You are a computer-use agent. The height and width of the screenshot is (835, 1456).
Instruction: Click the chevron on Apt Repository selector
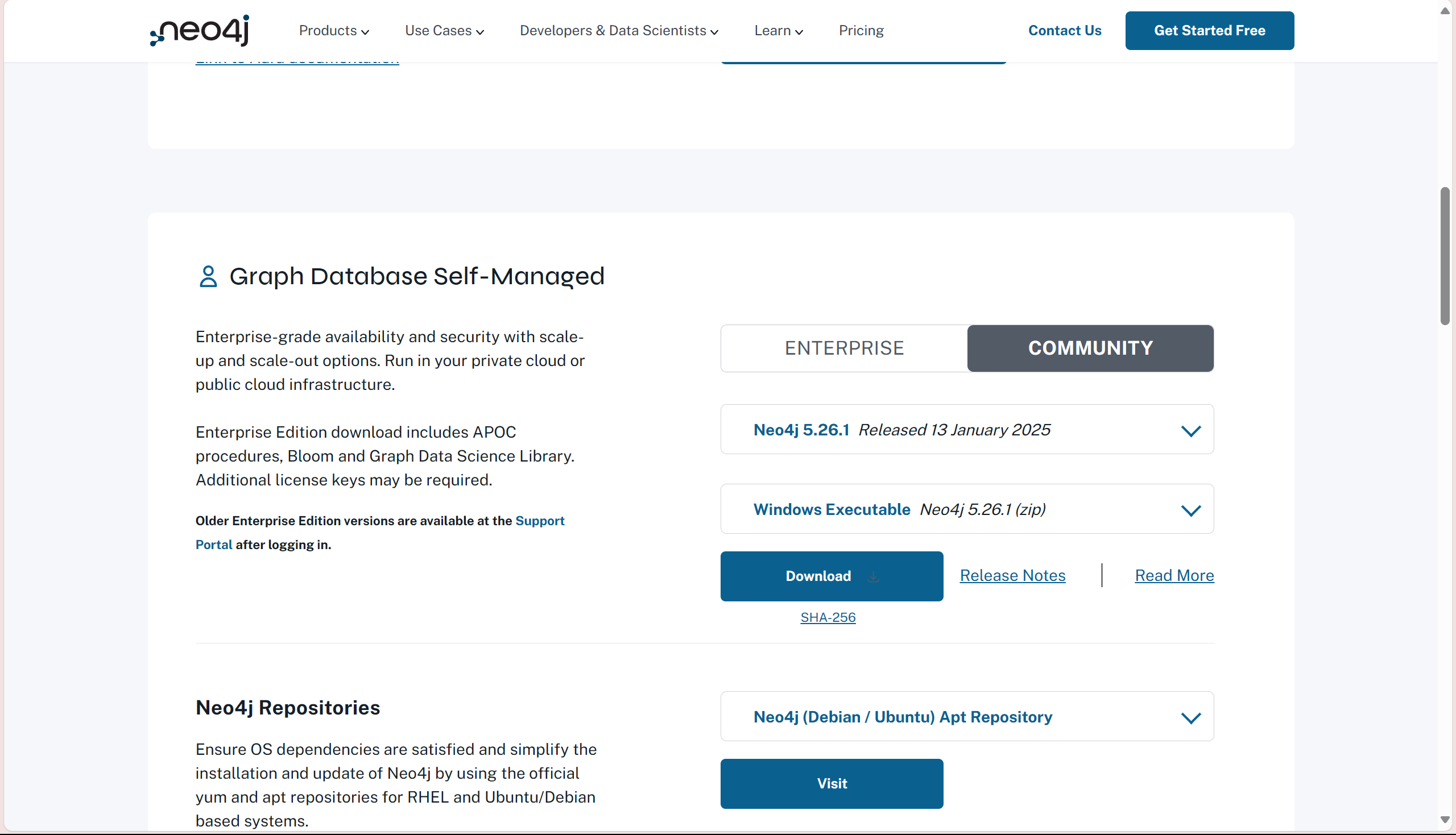1190,718
